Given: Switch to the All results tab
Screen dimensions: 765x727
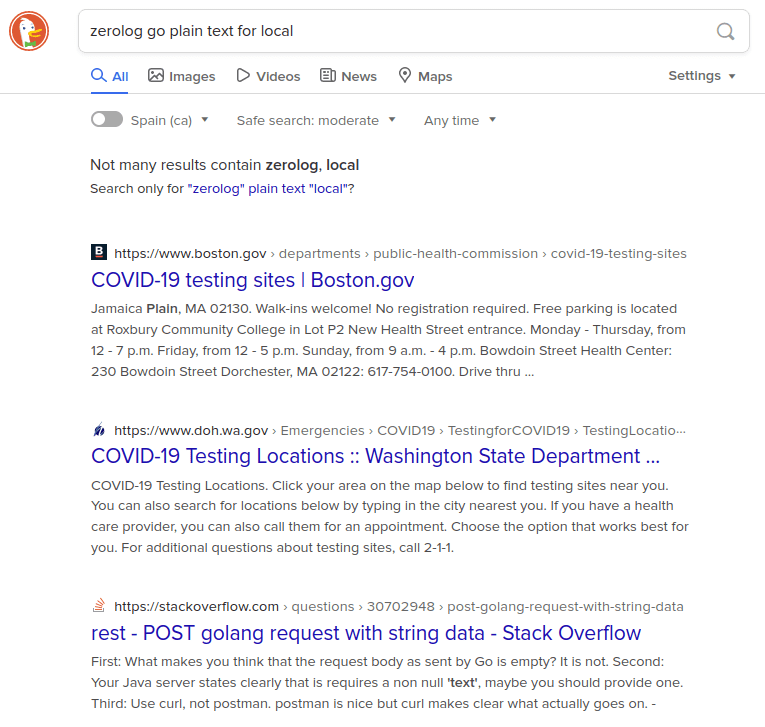Looking at the screenshot, I should [x=109, y=76].
